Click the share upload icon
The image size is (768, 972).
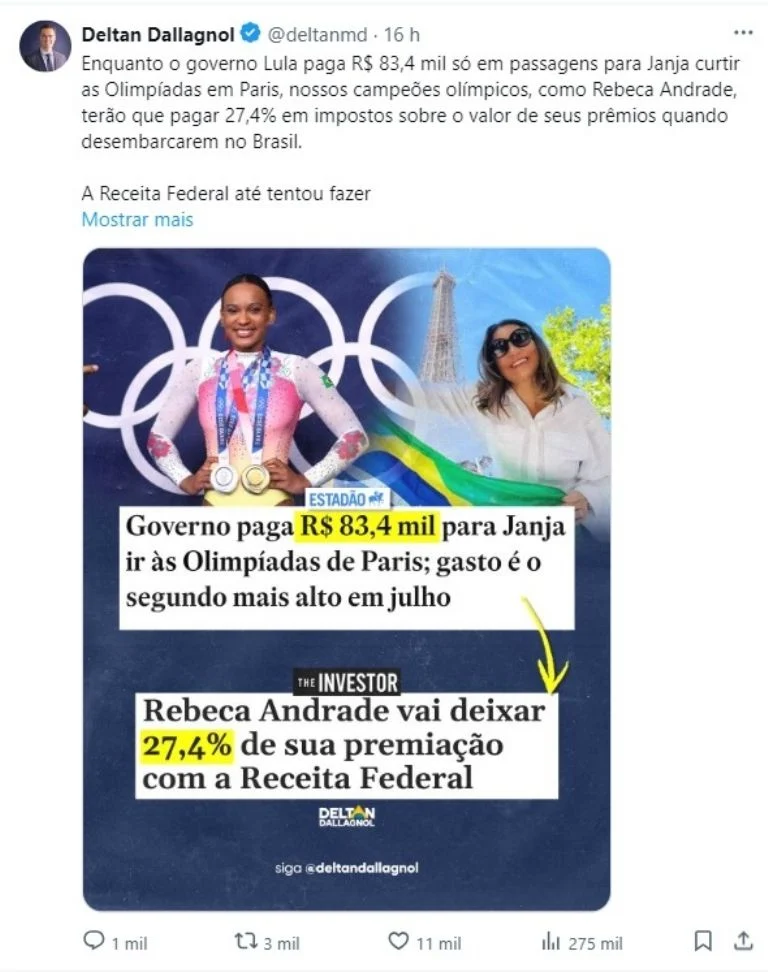point(743,940)
